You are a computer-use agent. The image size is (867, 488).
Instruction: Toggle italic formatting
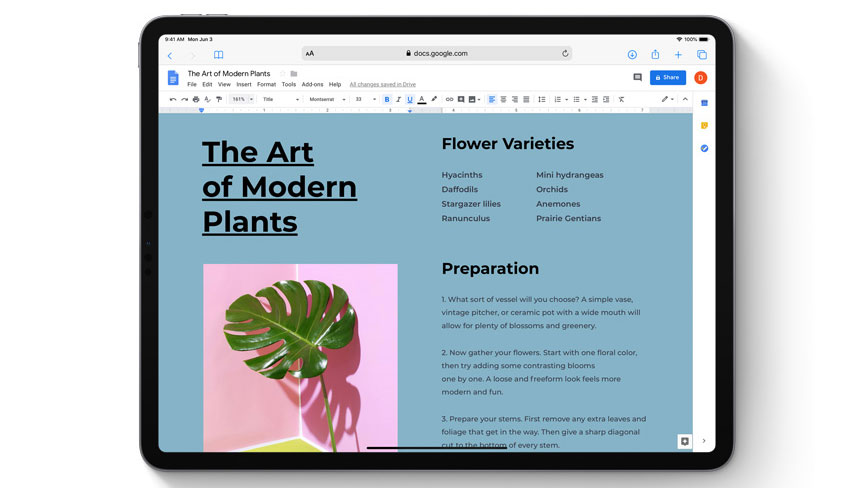click(398, 99)
